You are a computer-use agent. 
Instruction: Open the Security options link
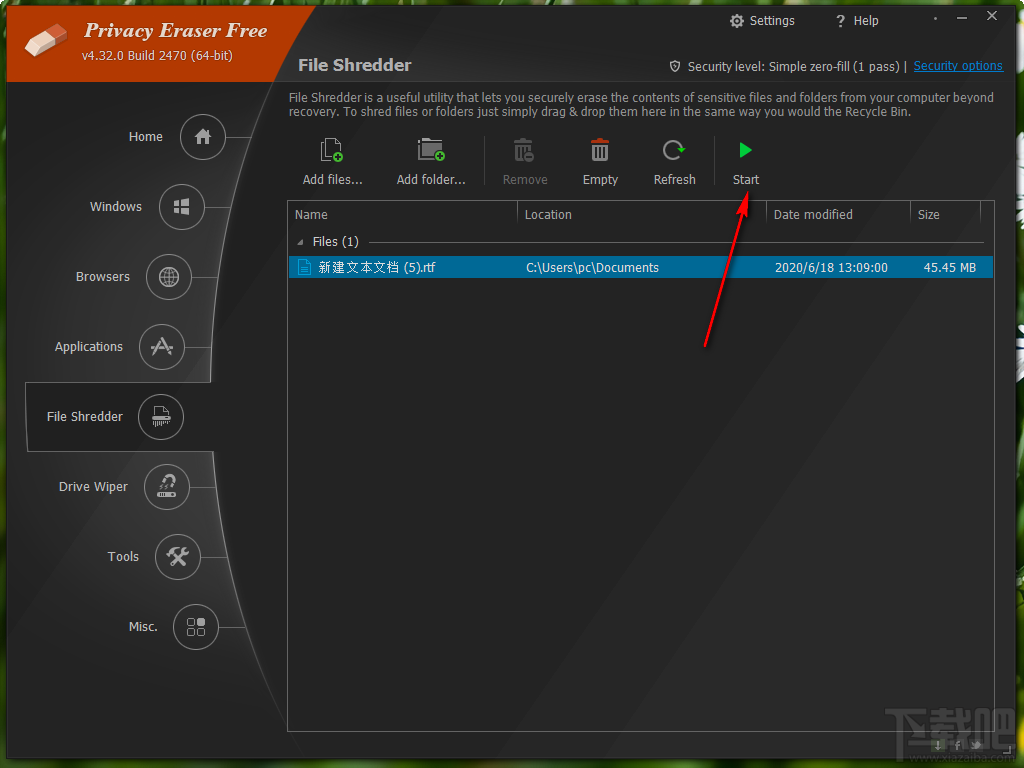click(957, 66)
